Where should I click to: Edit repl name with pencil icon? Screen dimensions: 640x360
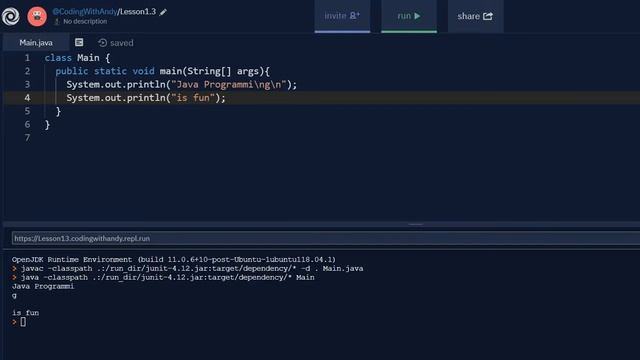click(x=163, y=12)
